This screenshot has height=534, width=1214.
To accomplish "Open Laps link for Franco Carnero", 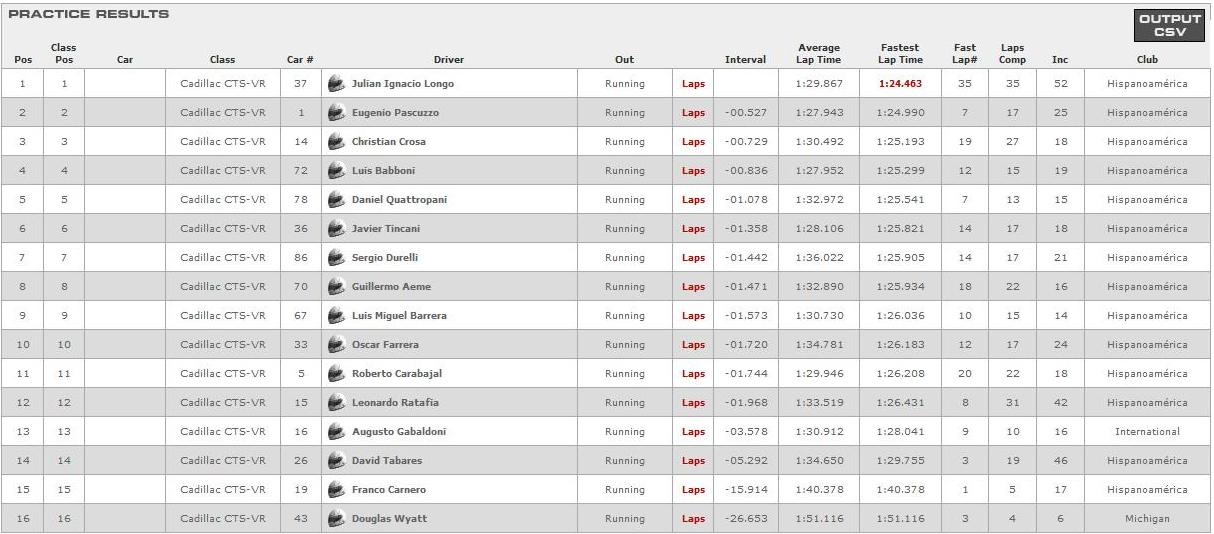I will point(693,490).
